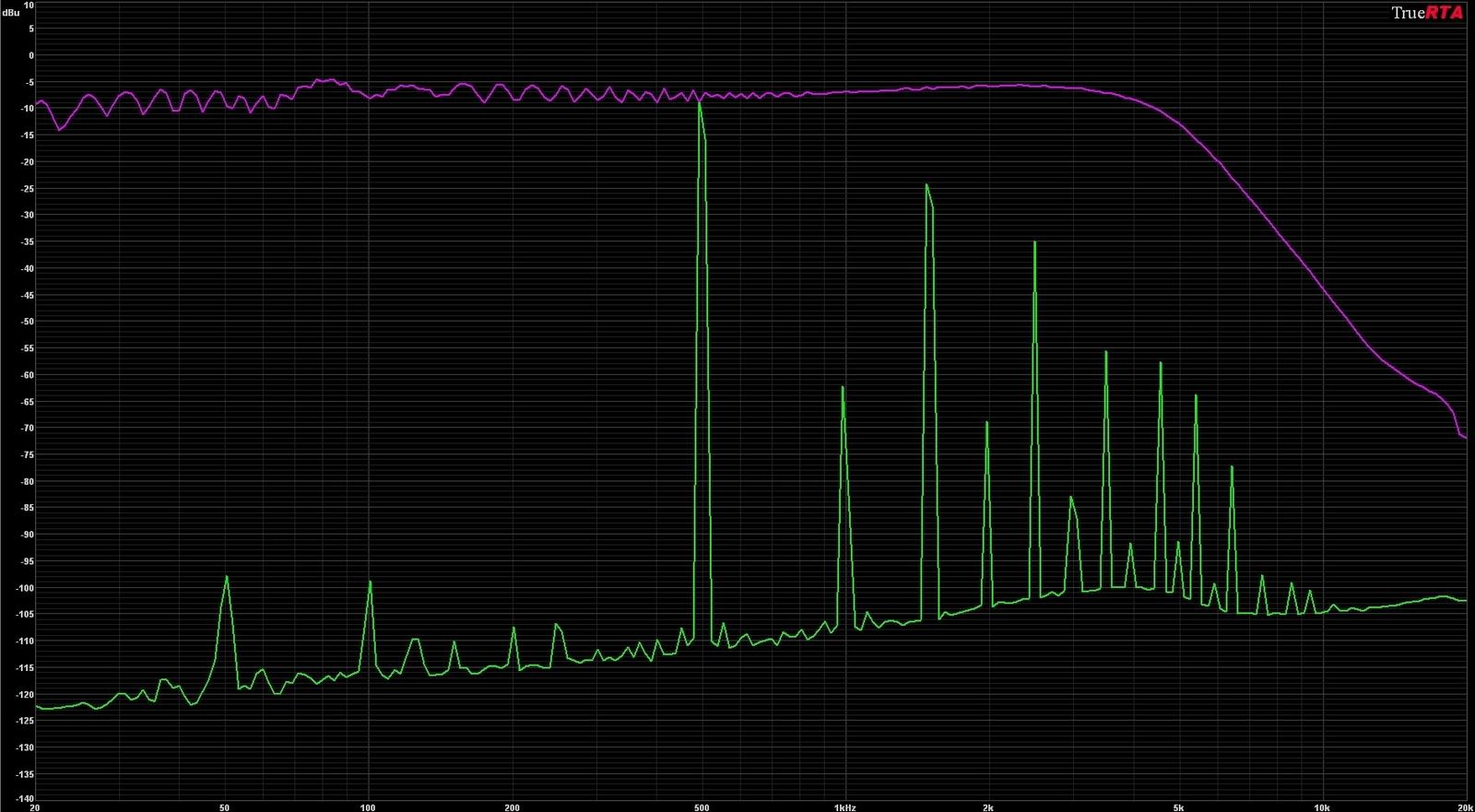Click the dBu axis unit label
The width and height of the screenshot is (1475, 812).
tap(11, 13)
